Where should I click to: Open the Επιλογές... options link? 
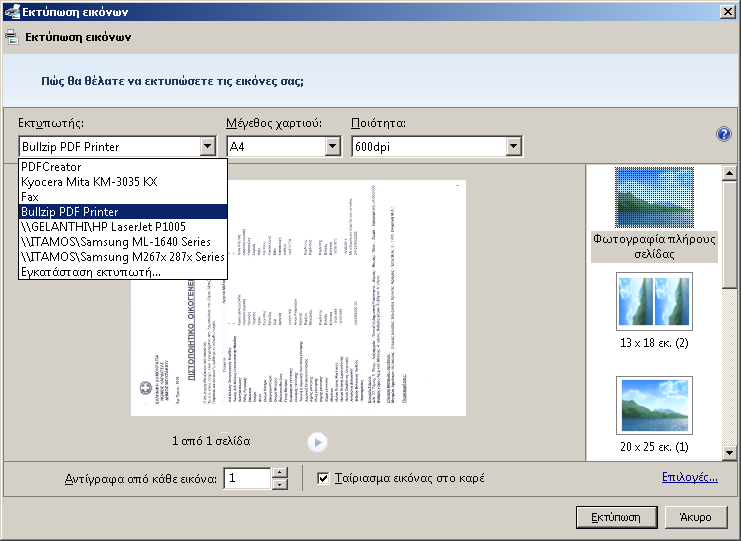click(689, 477)
